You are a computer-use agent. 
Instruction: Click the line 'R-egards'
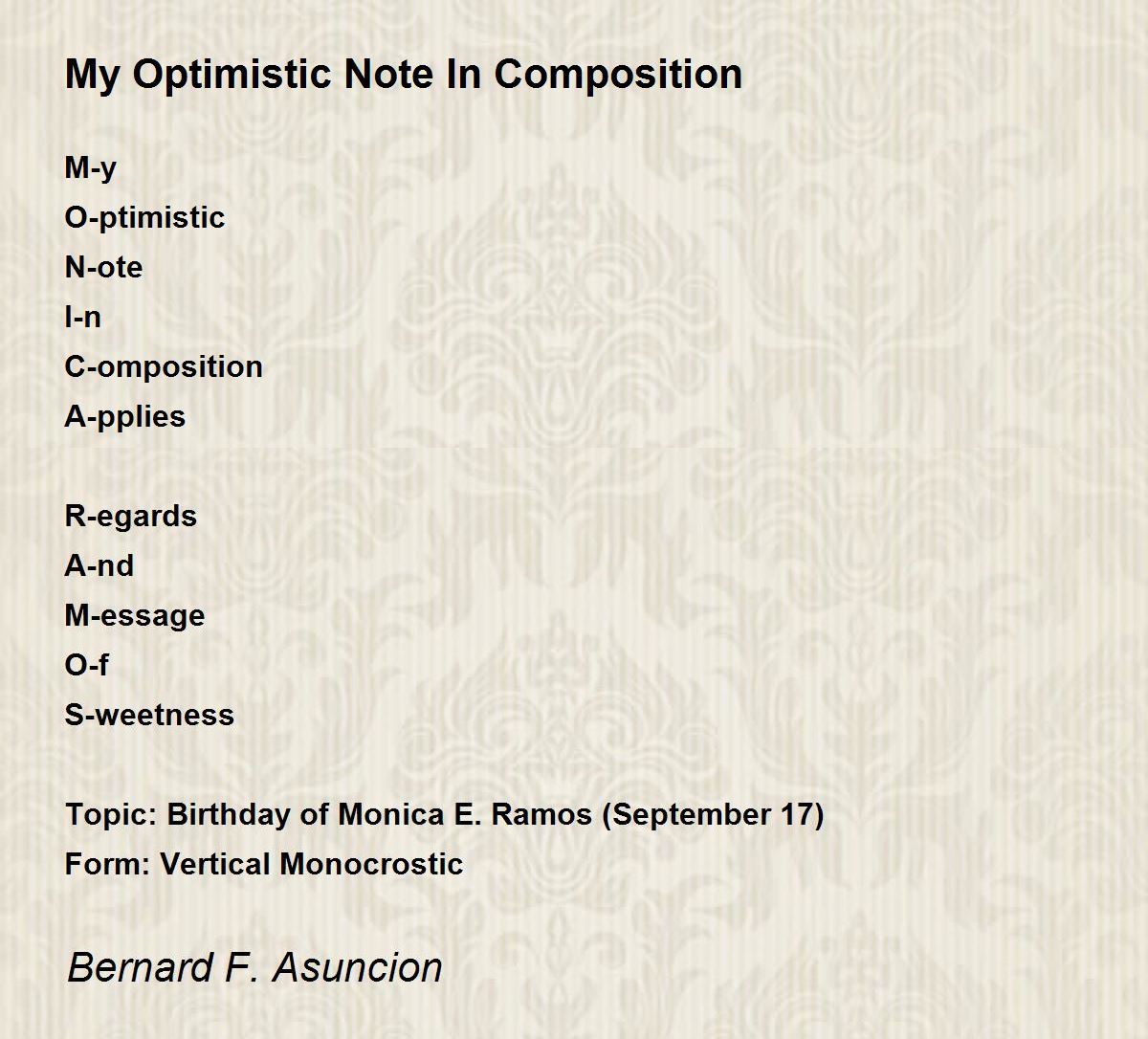(x=131, y=517)
